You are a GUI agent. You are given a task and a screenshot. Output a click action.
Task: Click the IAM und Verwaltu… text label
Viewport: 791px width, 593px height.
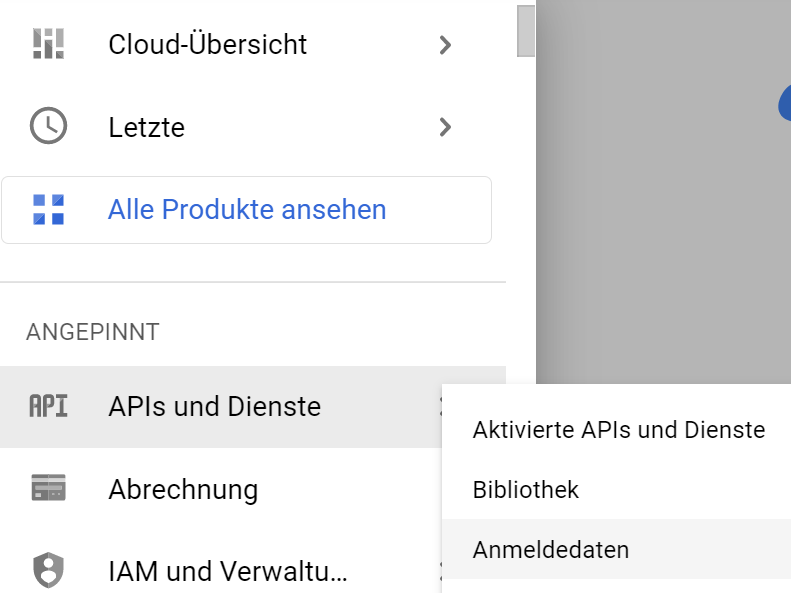228,572
